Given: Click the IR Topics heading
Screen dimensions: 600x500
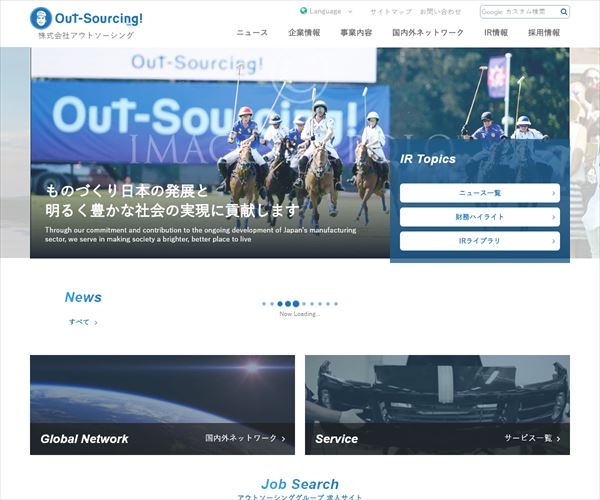Looking at the screenshot, I should (428, 159).
